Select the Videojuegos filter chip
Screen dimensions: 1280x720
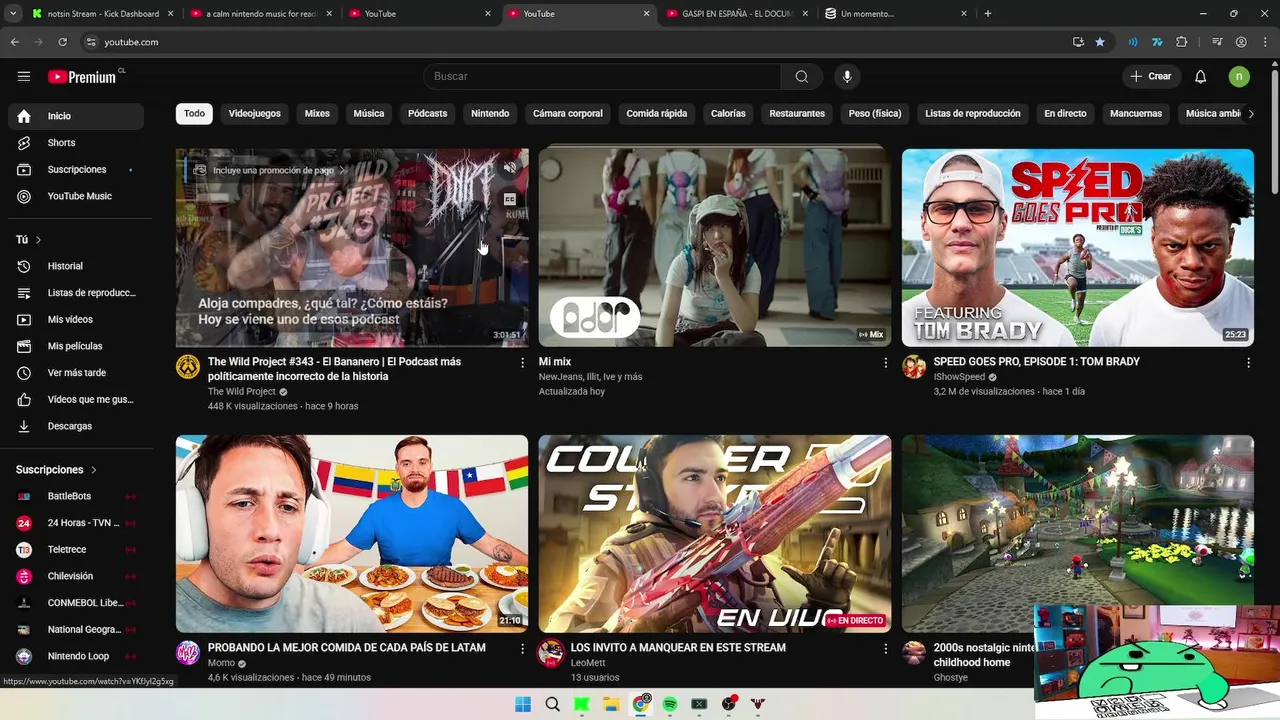[x=254, y=114]
